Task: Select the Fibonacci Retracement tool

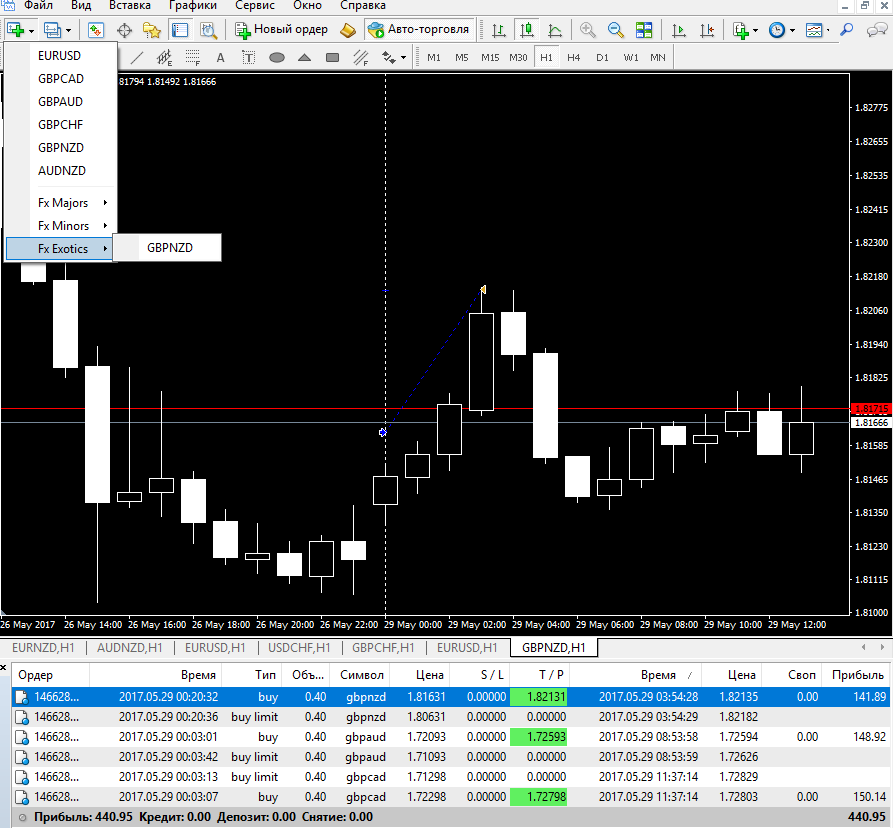Action: [192, 58]
